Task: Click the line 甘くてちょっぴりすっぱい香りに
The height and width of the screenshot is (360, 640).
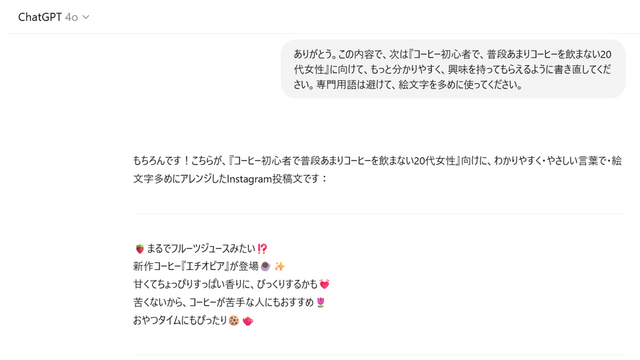Action: pos(231,284)
